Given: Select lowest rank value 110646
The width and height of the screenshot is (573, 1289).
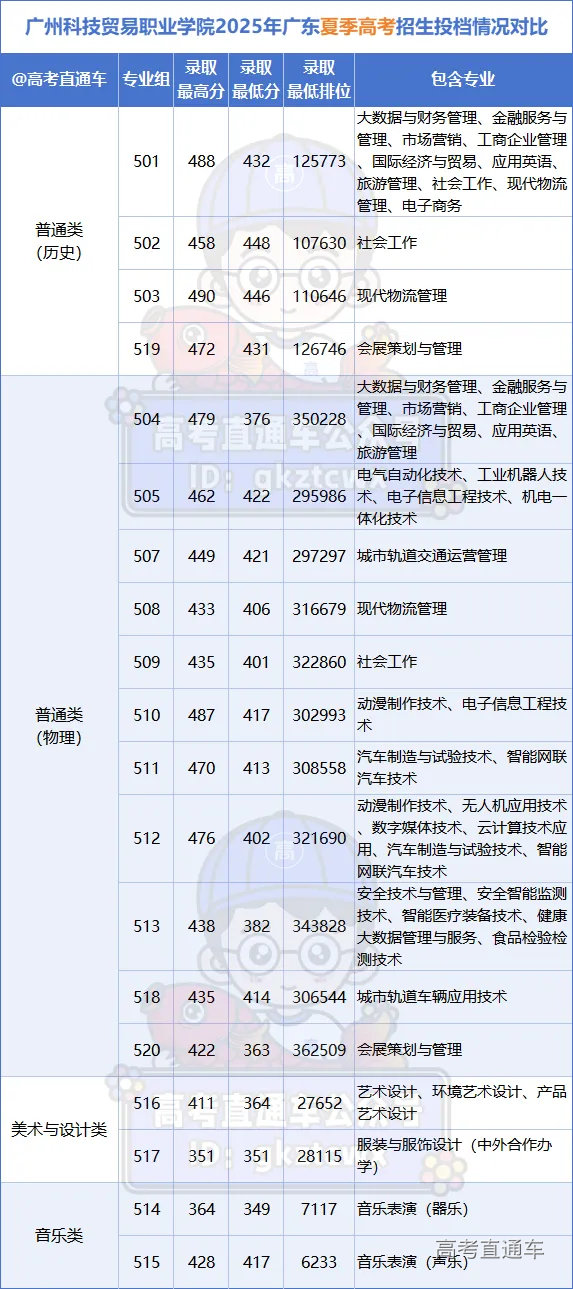Looking at the screenshot, I should tap(319, 296).
